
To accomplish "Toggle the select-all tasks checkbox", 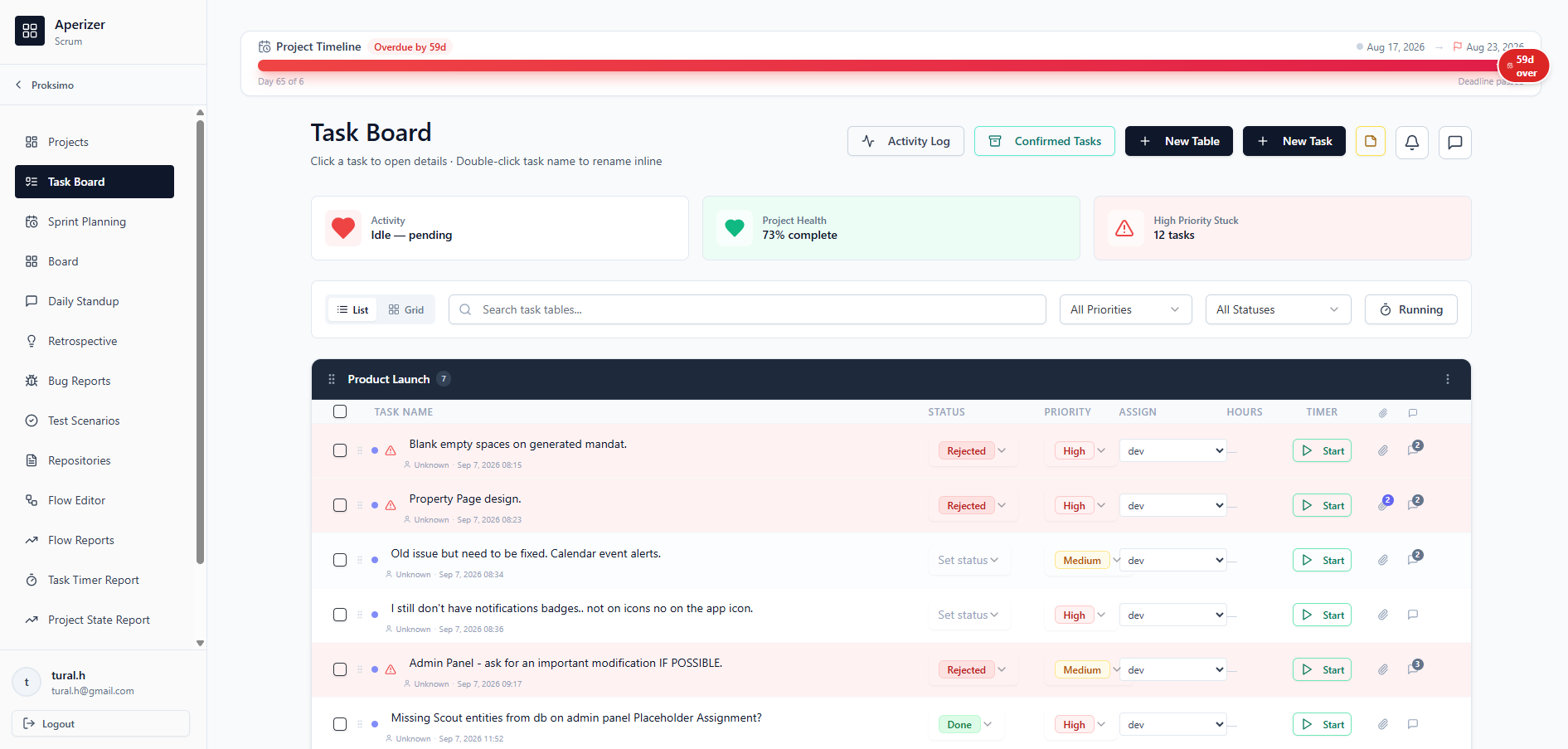I will [340, 411].
